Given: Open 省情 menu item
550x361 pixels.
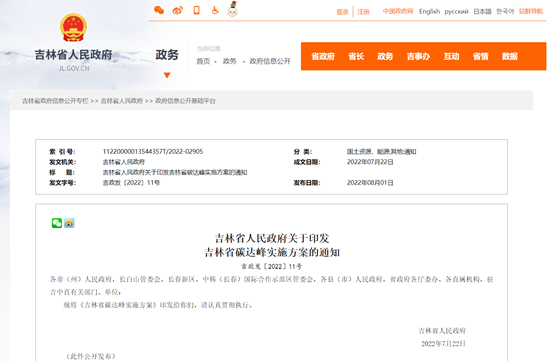Looking at the screenshot, I should click(481, 56).
